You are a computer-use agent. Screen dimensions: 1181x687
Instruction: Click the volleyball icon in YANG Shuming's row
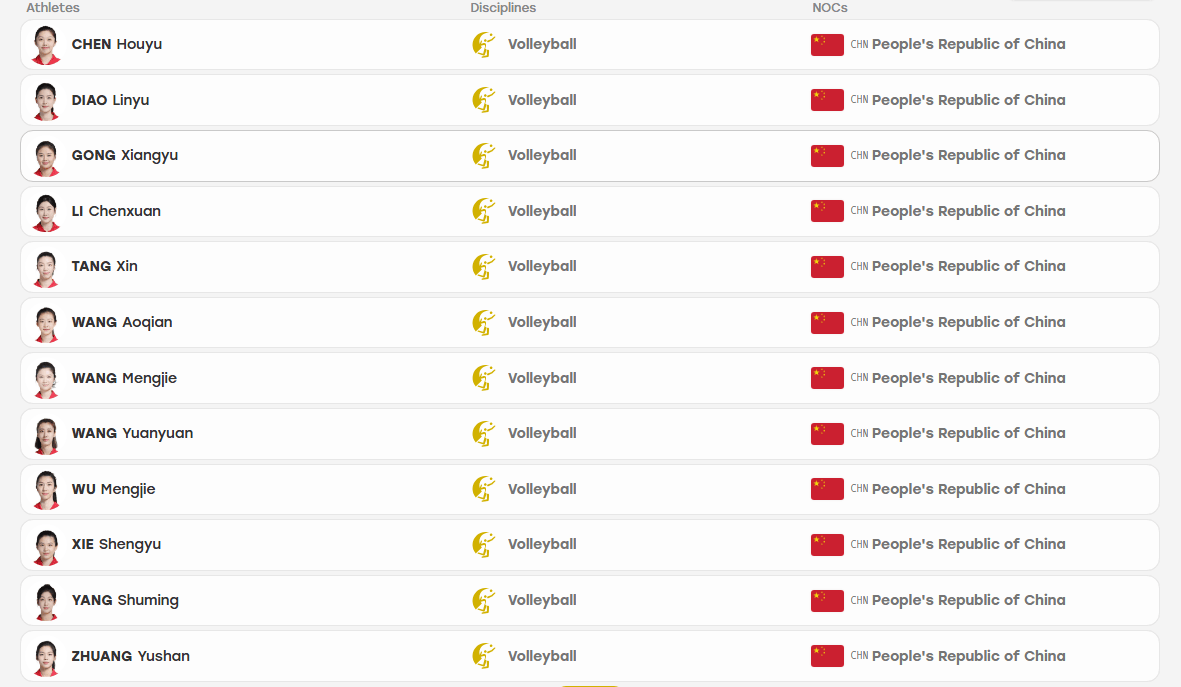pos(484,600)
